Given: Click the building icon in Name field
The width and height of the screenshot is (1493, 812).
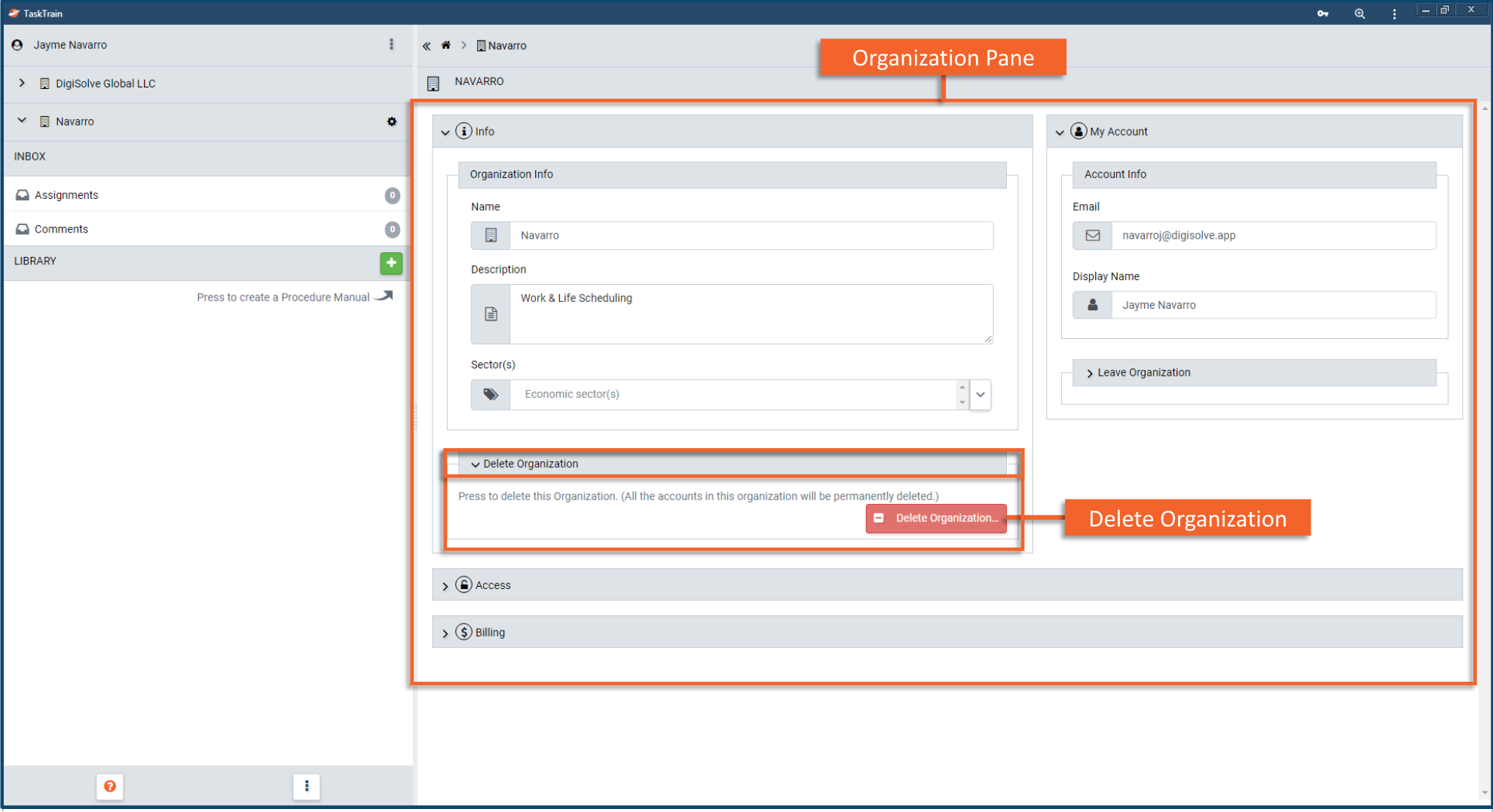Looking at the screenshot, I should [491, 235].
